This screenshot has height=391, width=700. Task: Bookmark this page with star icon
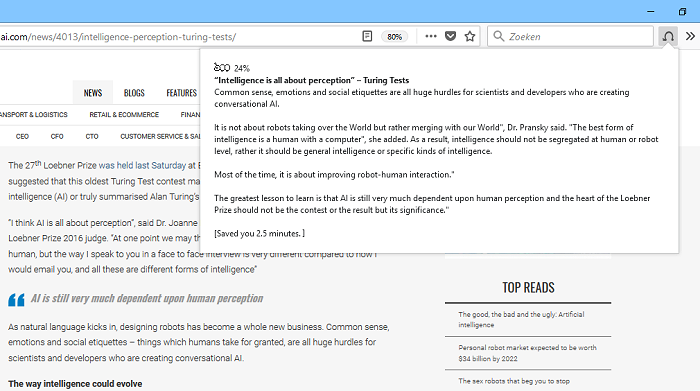pos(470,36)
